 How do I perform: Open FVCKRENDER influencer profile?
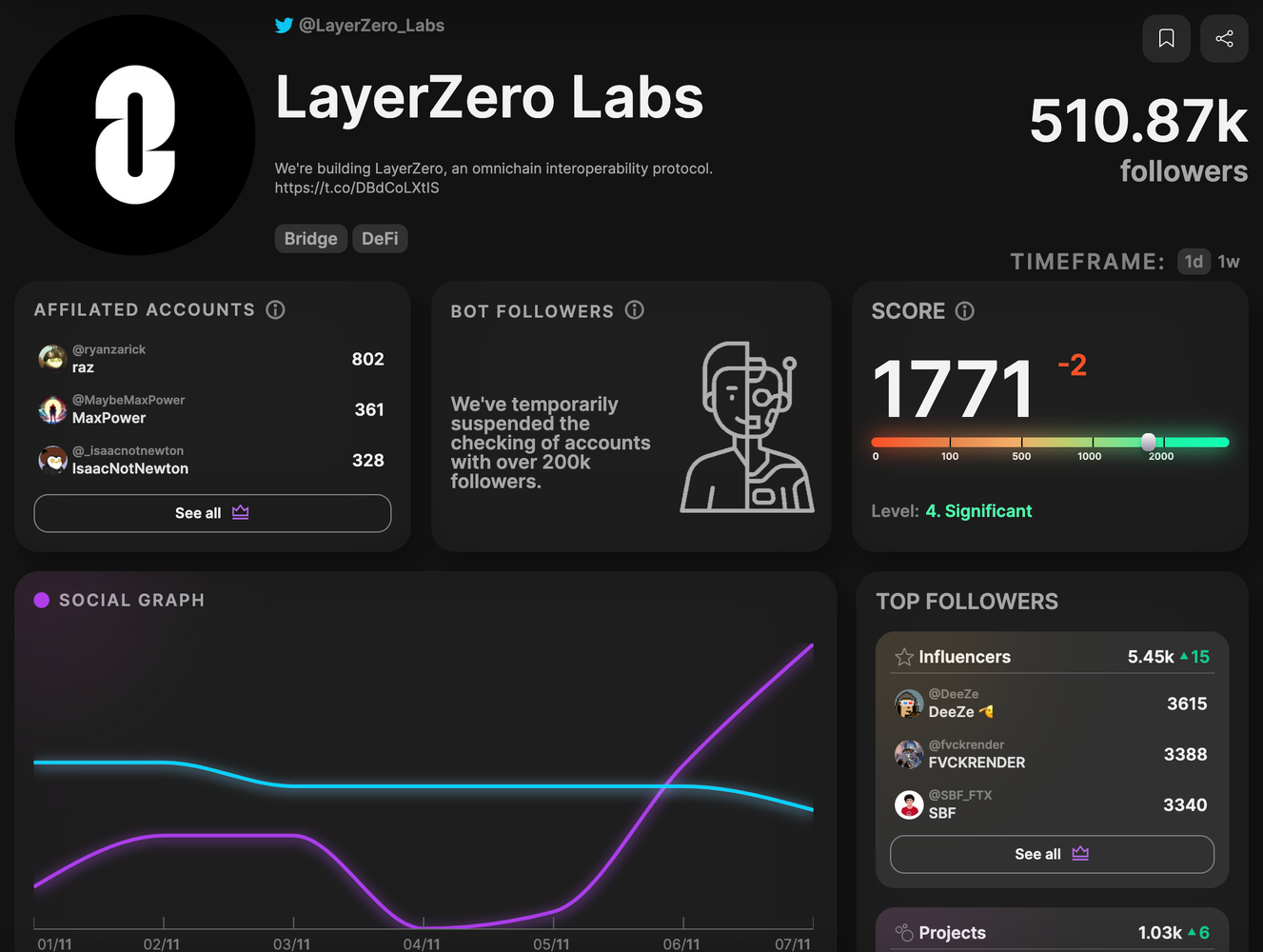click(1052, 754)
